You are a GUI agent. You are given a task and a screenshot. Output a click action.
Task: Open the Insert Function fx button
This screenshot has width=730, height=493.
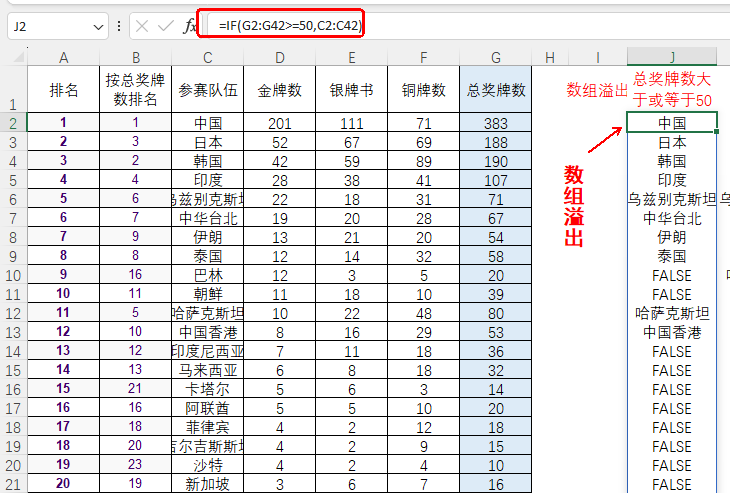tap(189, 27)
